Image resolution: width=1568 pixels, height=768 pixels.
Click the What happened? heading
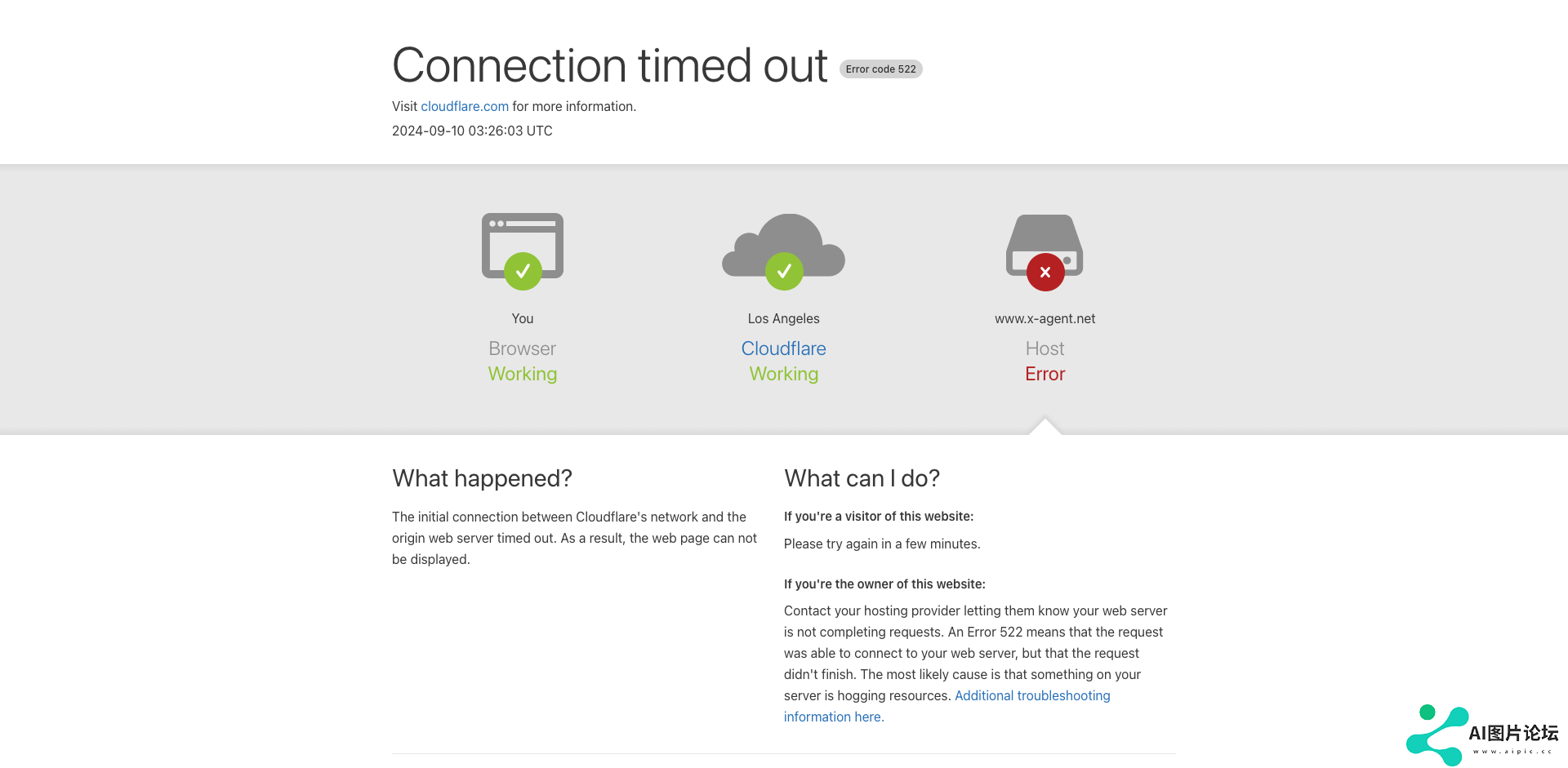[482, 478]
